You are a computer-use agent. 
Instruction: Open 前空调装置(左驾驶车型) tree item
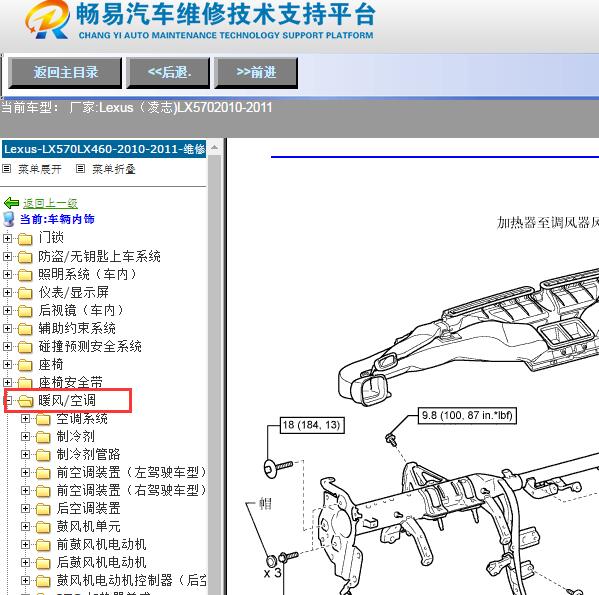[x=131, y=472]
